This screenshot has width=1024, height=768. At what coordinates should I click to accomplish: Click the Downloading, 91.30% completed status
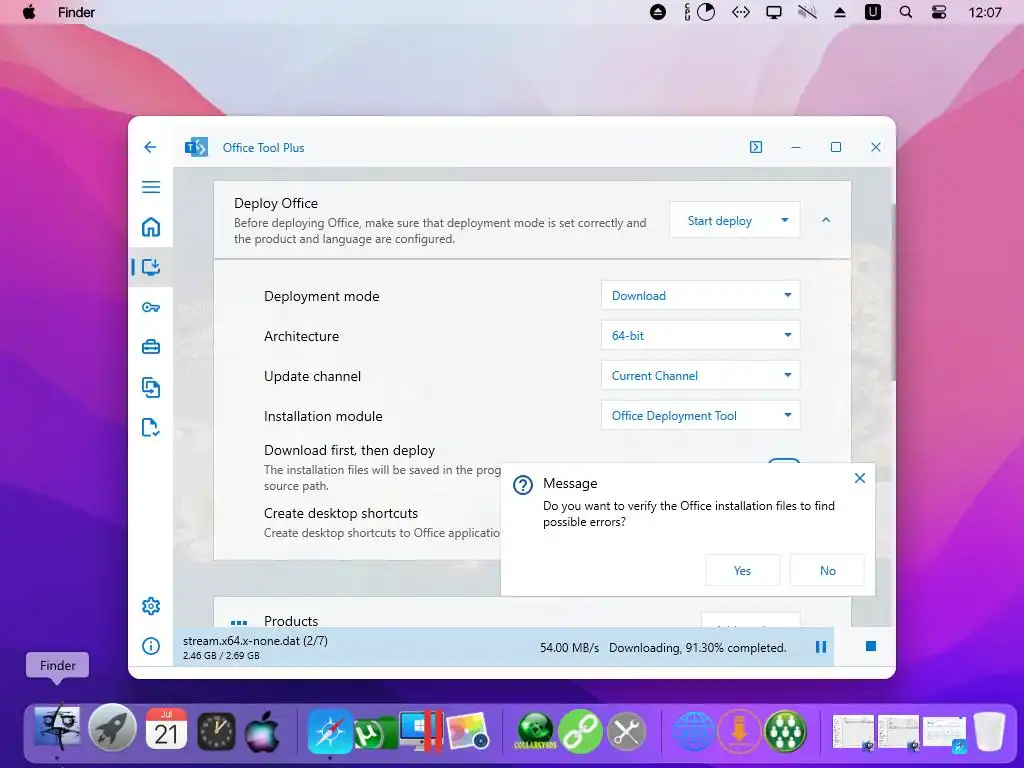coord(697,647)
